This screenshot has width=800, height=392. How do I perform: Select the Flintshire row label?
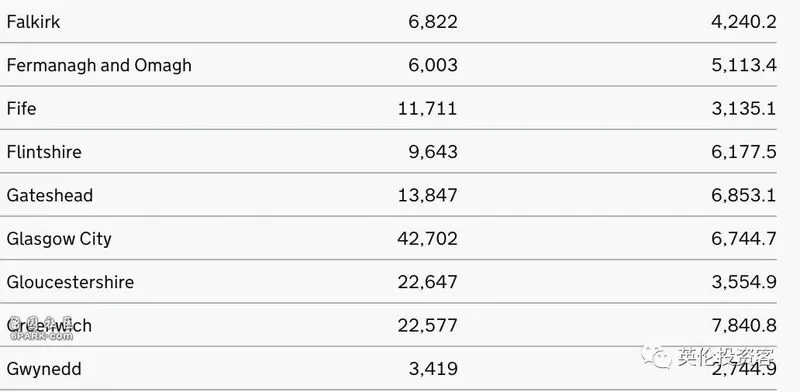pos(44,152)
